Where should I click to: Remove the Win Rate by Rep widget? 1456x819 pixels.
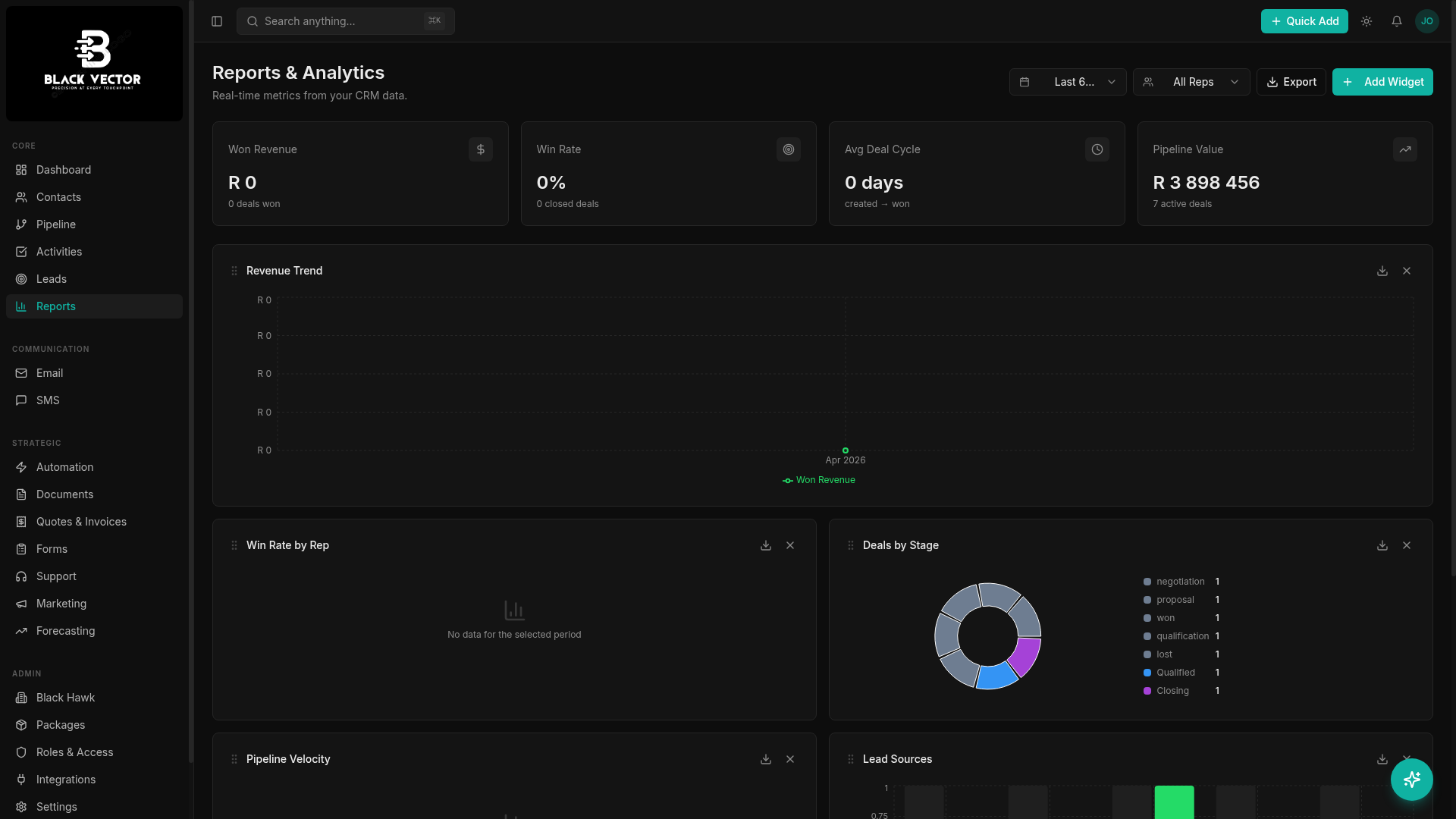790,545
